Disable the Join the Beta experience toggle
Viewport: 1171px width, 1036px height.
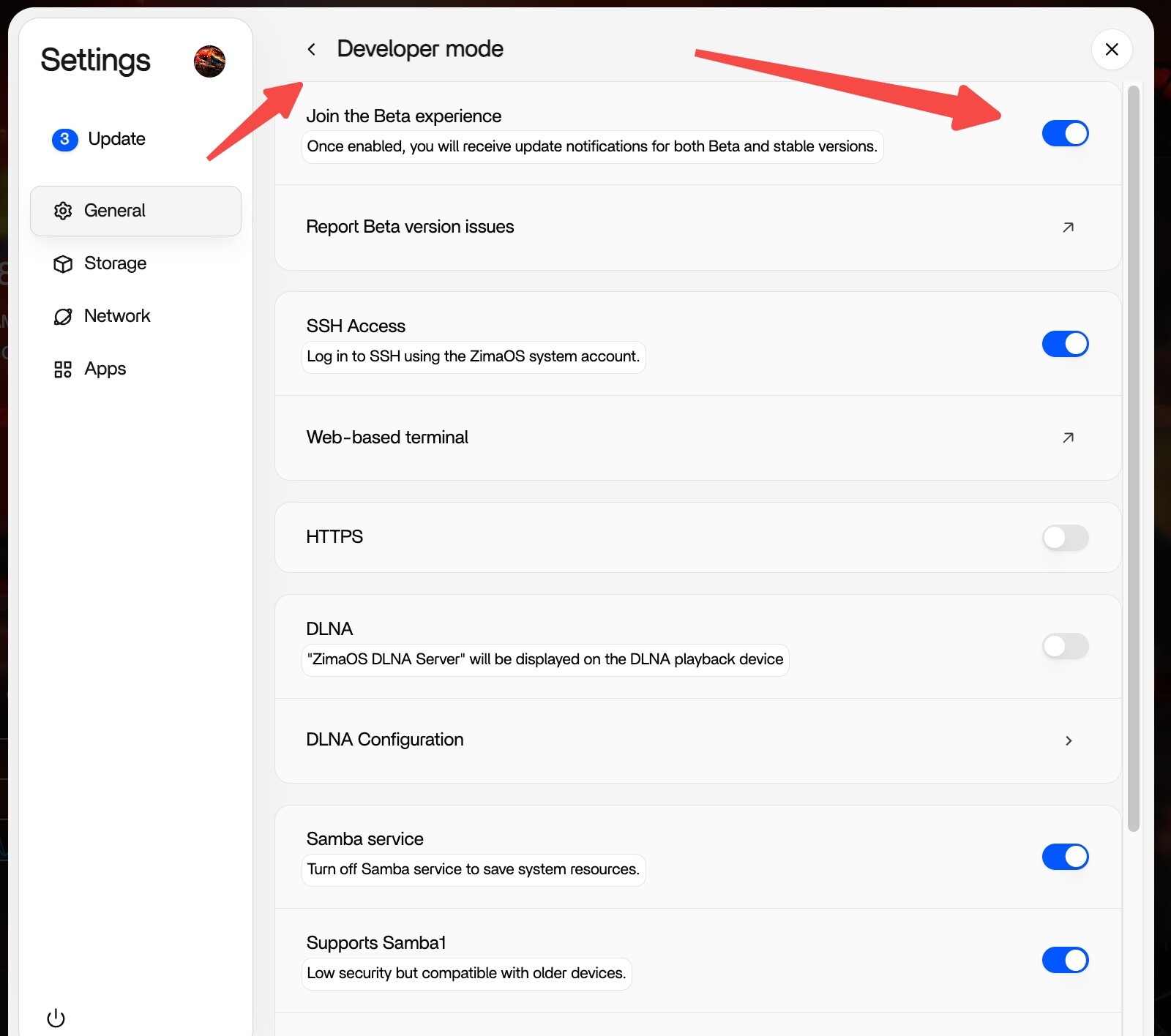(x=1066, y=133)
